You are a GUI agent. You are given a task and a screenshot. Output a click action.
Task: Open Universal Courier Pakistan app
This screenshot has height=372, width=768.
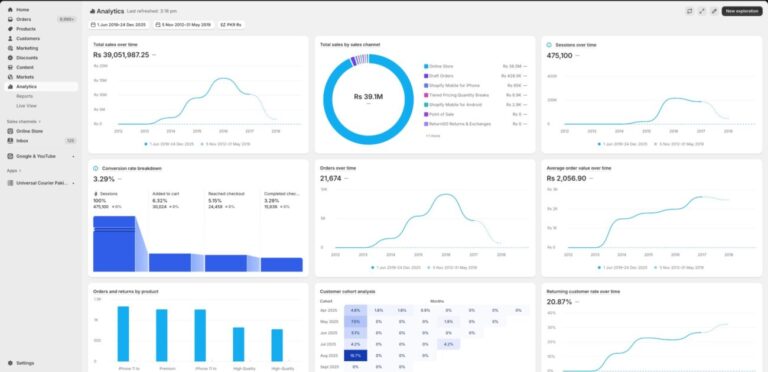[x=41, y=183]
